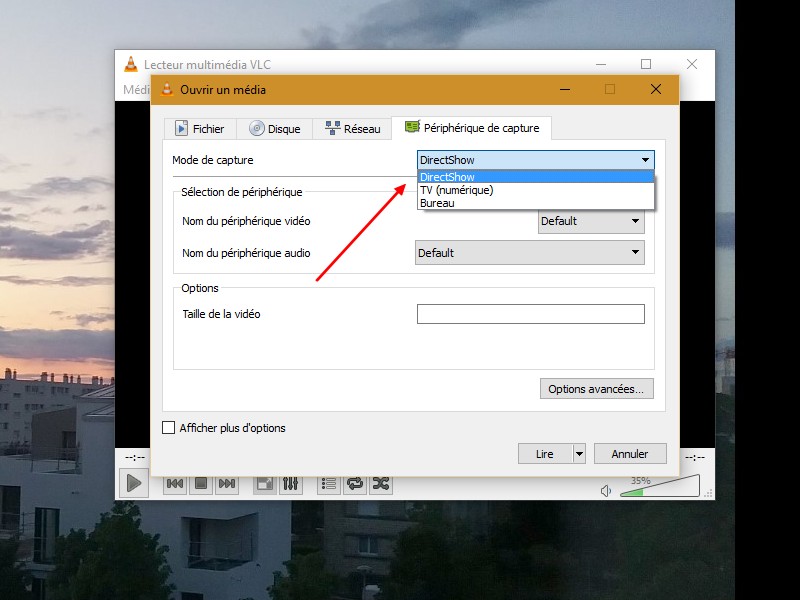Open the Réseau tab
The height and width of the screenshot is (600, 800).
point(352,129)
